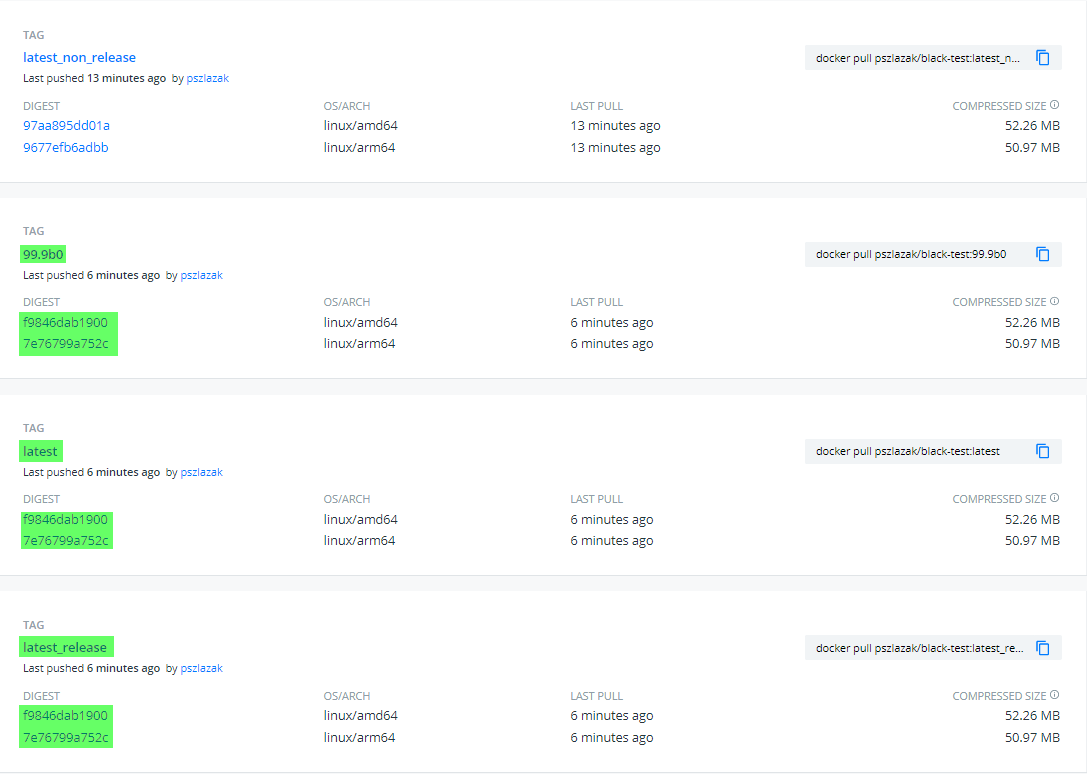Select linux/arm64 in the latest_release card
This screenshot has height=774, width=1087.
(x=359, y=737)
